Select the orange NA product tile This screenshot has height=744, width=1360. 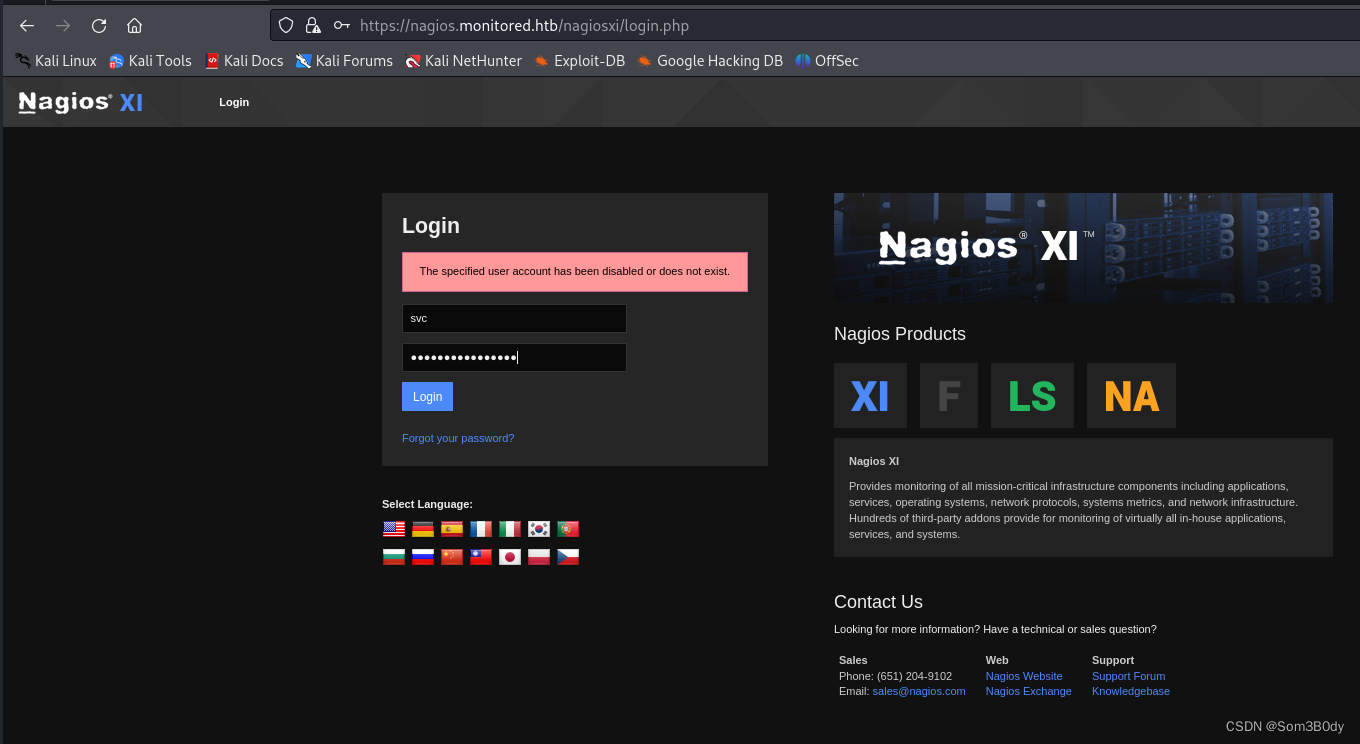(x=1131, y=396)
